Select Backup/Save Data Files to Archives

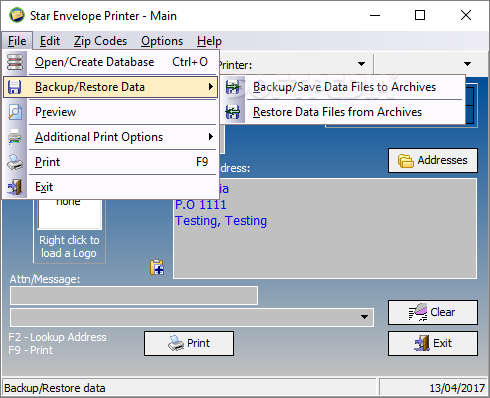tap(343, 87)
